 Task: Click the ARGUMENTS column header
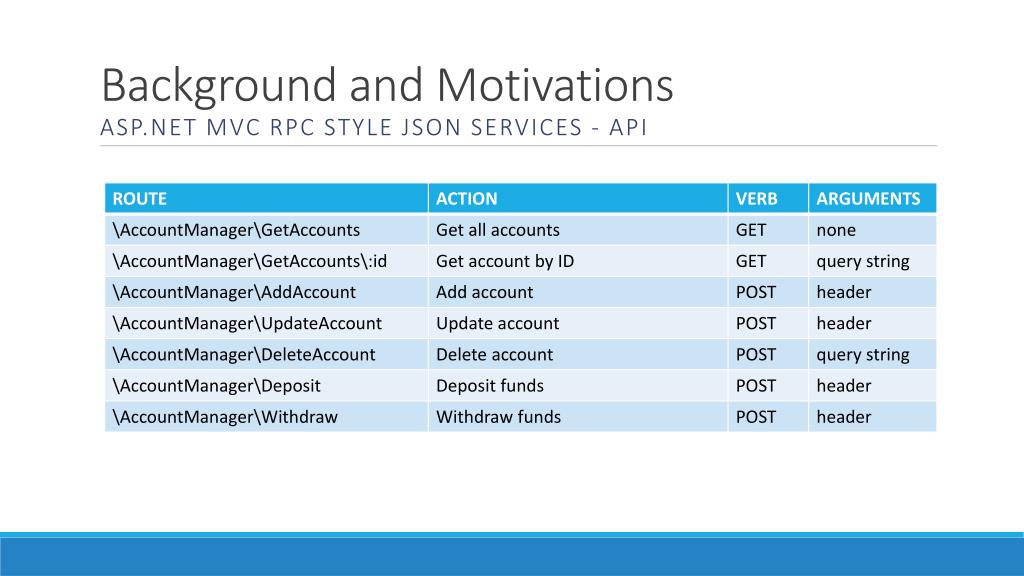pos(872,199)
